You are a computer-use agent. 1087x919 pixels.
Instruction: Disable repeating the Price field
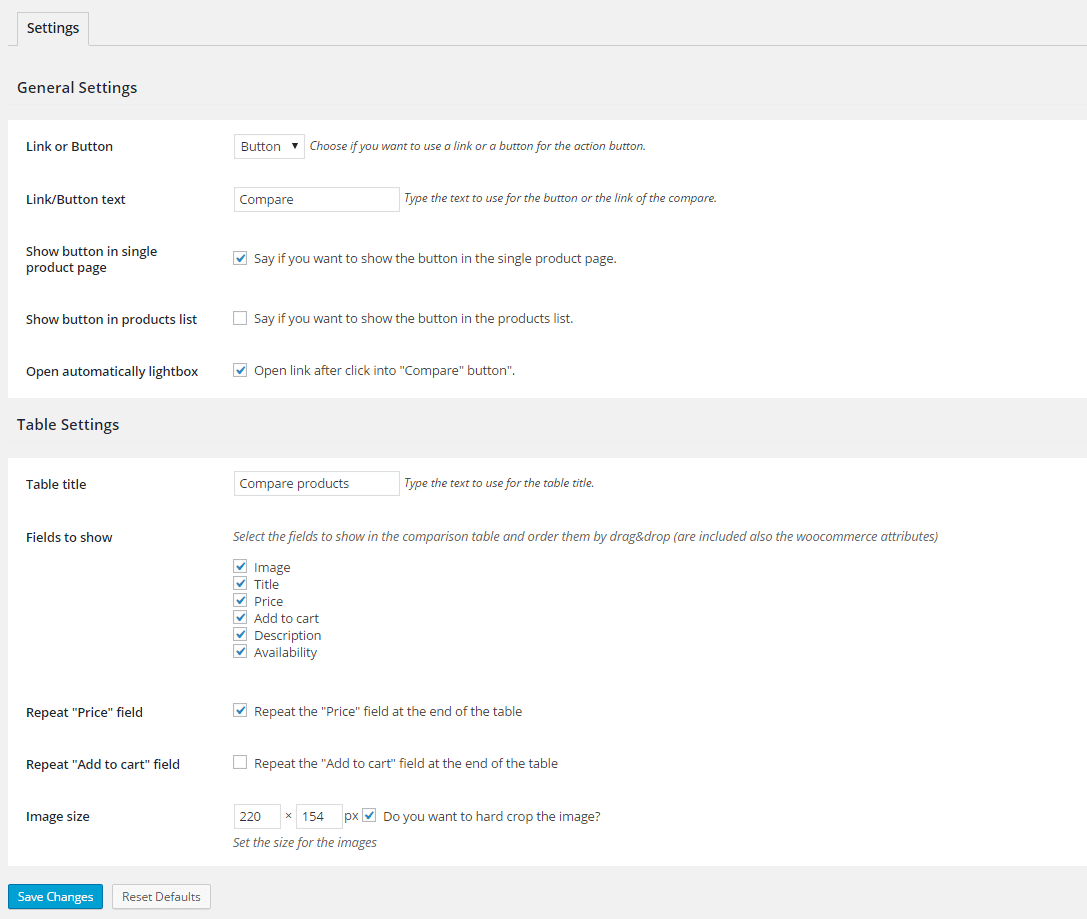(240, 710)
